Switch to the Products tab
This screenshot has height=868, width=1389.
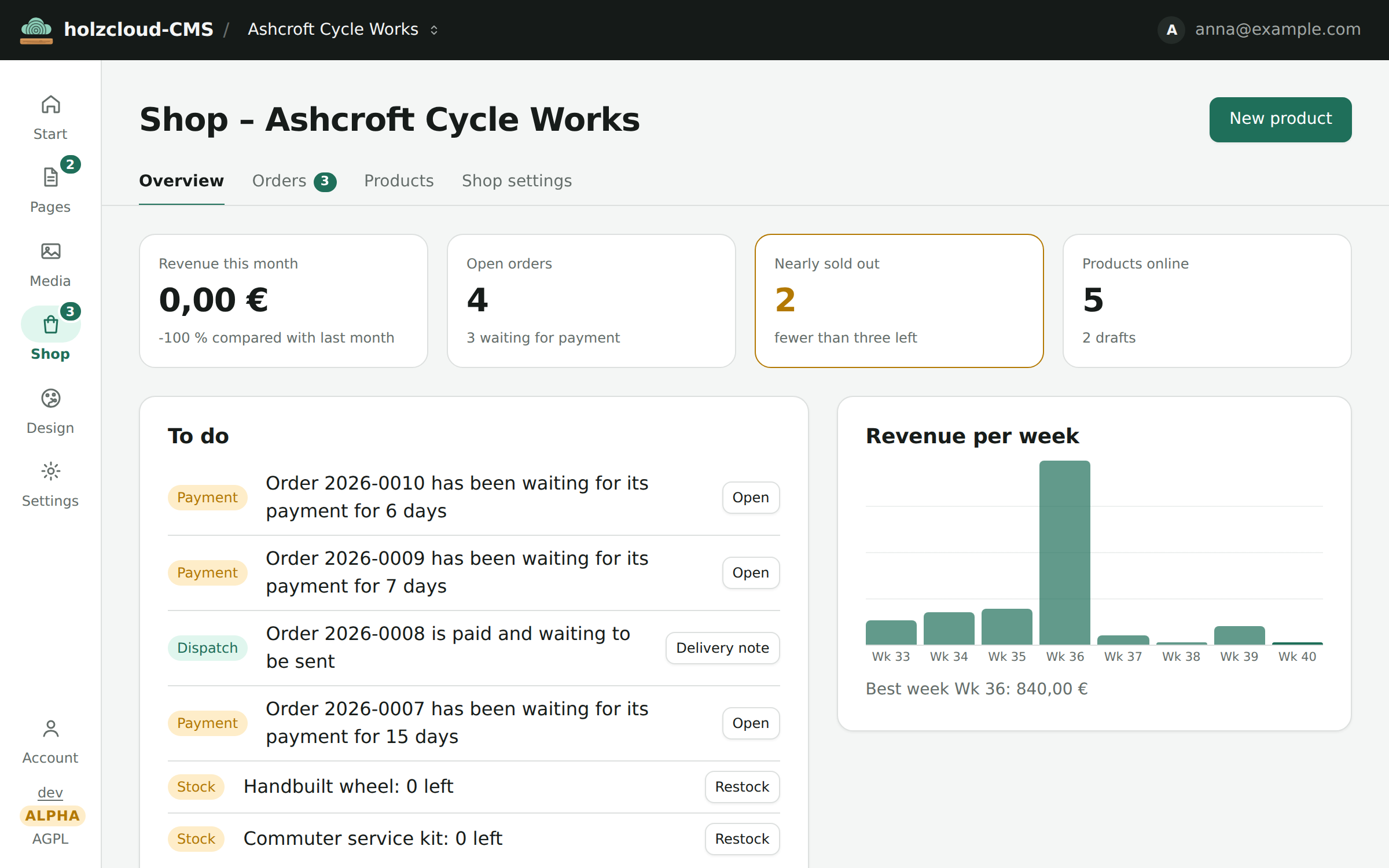click(x=399, y=181)
